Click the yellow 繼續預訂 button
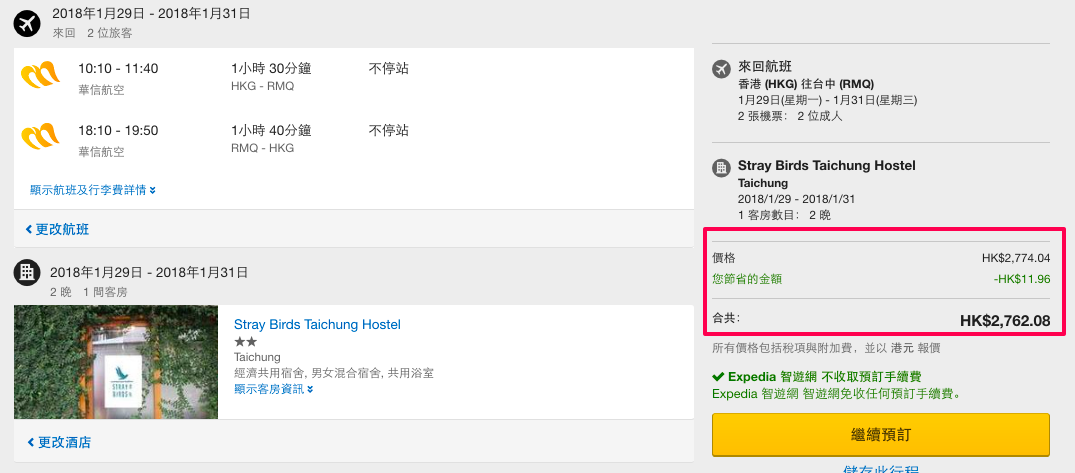 tap(881, 435)
